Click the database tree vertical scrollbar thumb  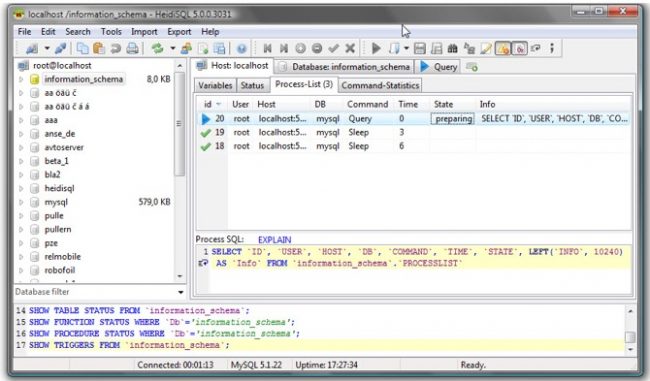(x=179, y=124)
